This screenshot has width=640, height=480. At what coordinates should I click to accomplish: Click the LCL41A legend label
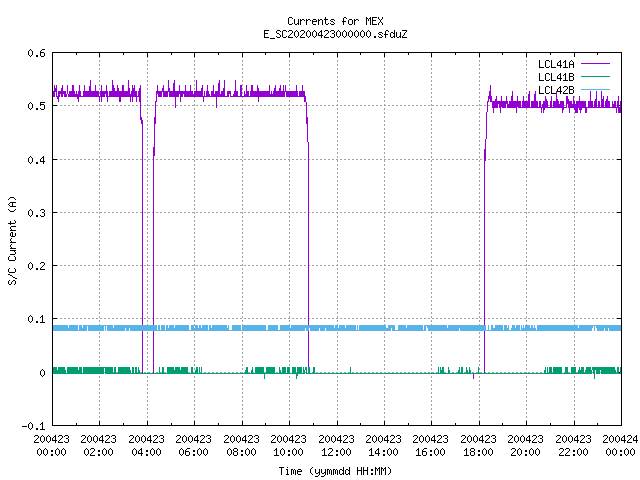pyautogui.click(x=556, y=64)
